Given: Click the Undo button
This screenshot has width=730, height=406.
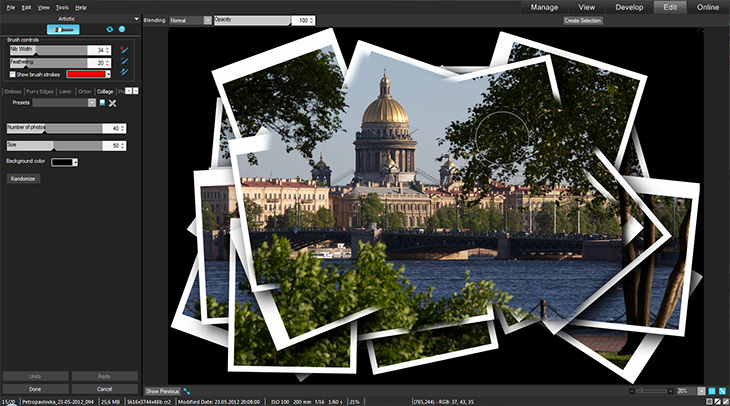Looking at the screenshot, I should [x=35, y=376].
